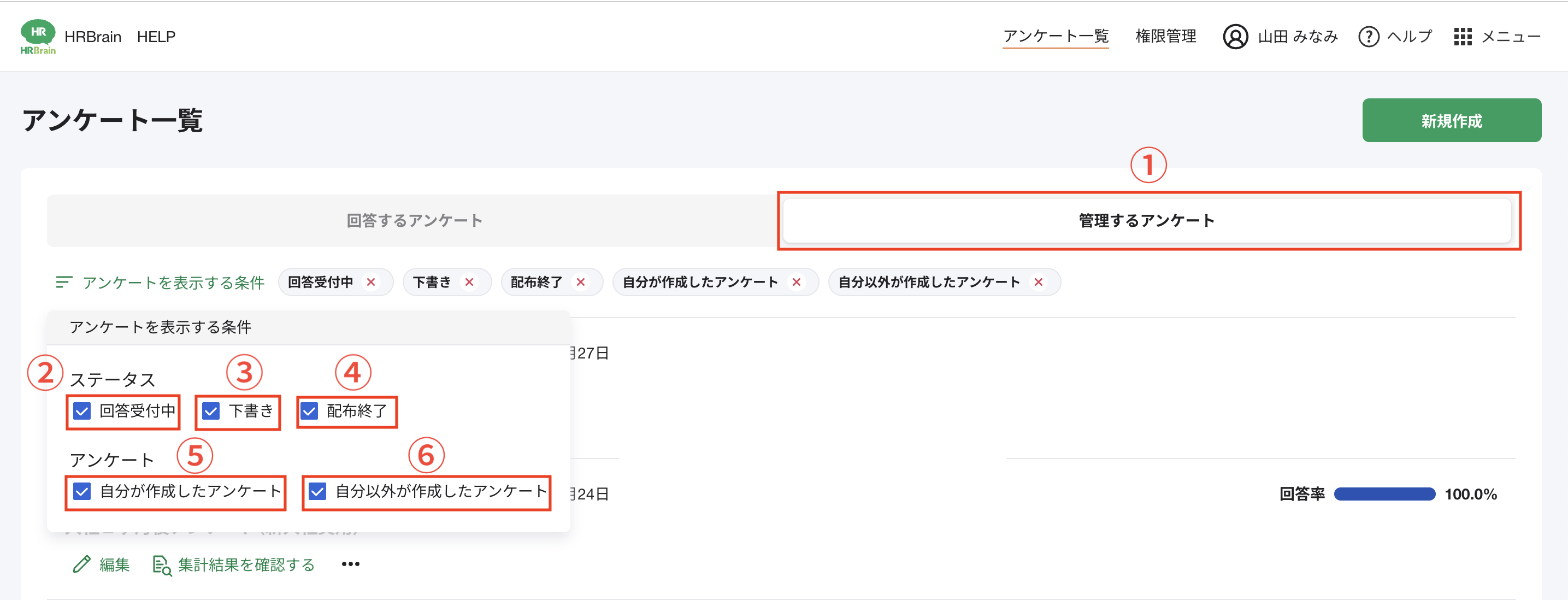Toggle 自分以外が作成したアンケート checkbox
Image resolution: width=1568 pixels, height=600 pixels.
pos(317,491)
